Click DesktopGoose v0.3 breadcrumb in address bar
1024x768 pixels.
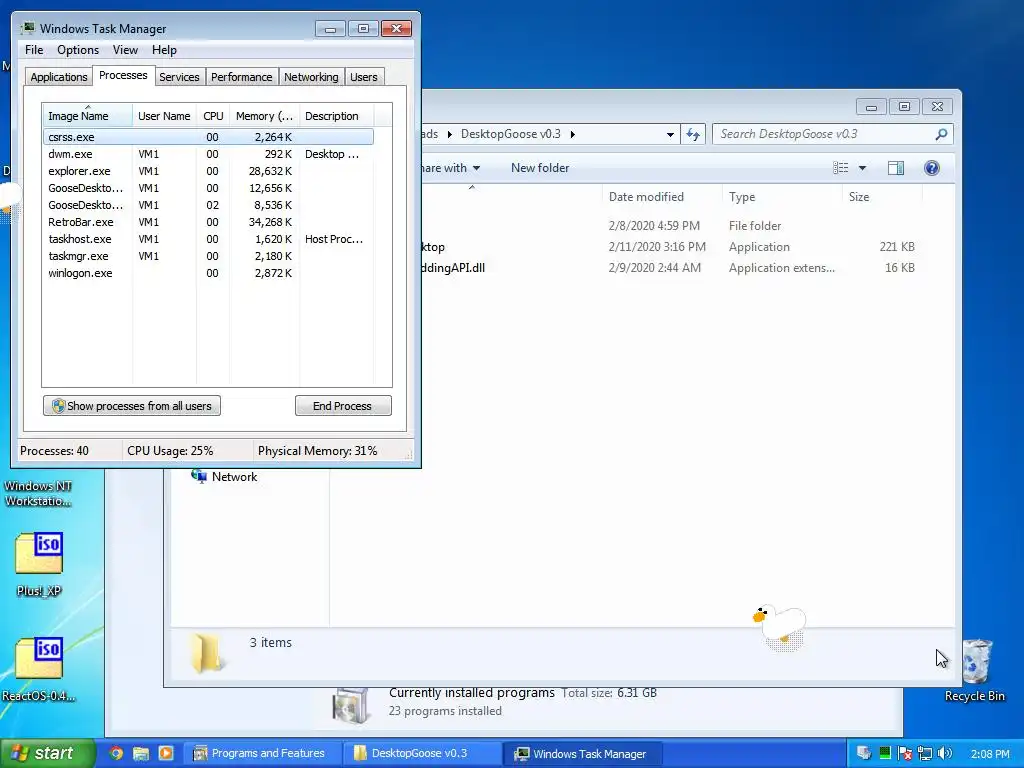coord(511,134)
